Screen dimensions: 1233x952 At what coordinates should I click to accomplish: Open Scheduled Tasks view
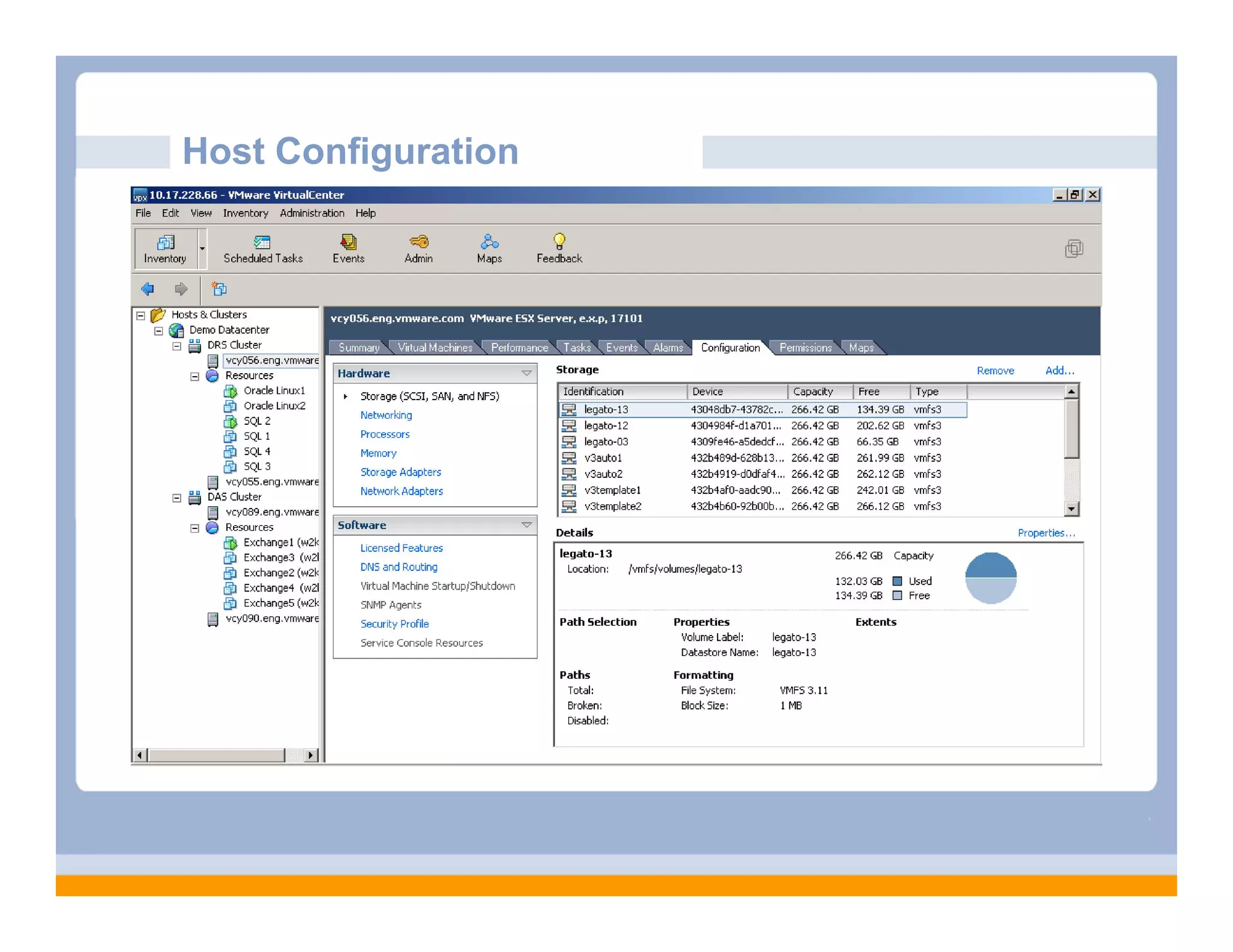(262, 249)
